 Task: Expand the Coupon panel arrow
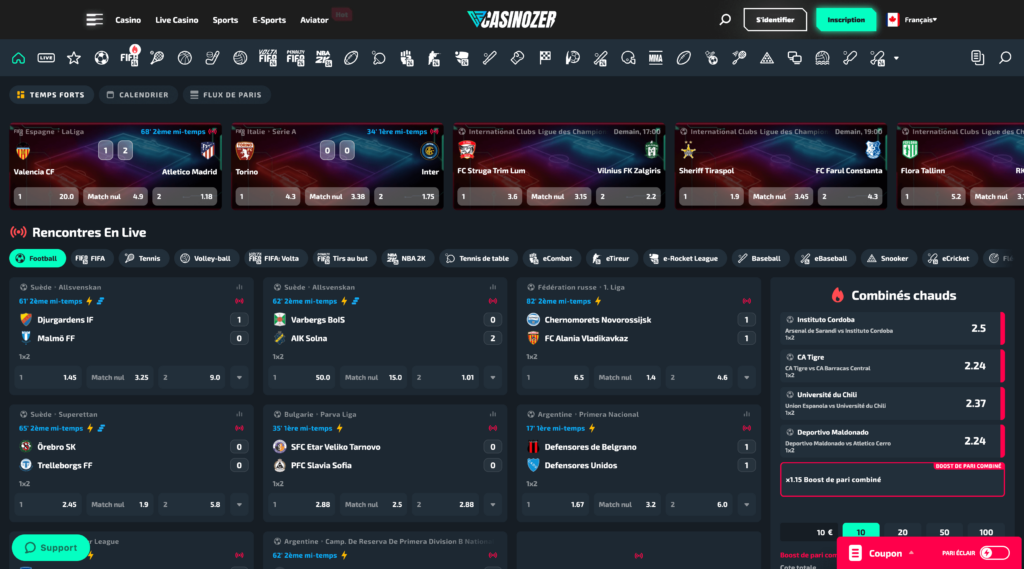click(x=911, y=553)
